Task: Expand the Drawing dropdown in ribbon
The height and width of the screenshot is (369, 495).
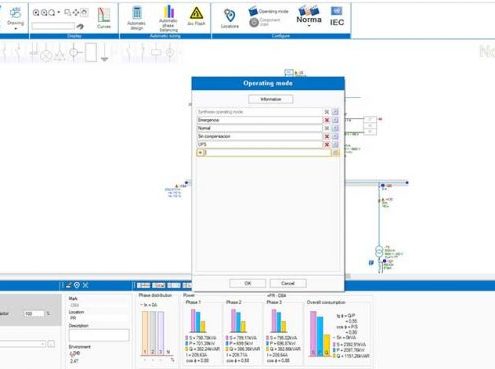Action: 15,29
